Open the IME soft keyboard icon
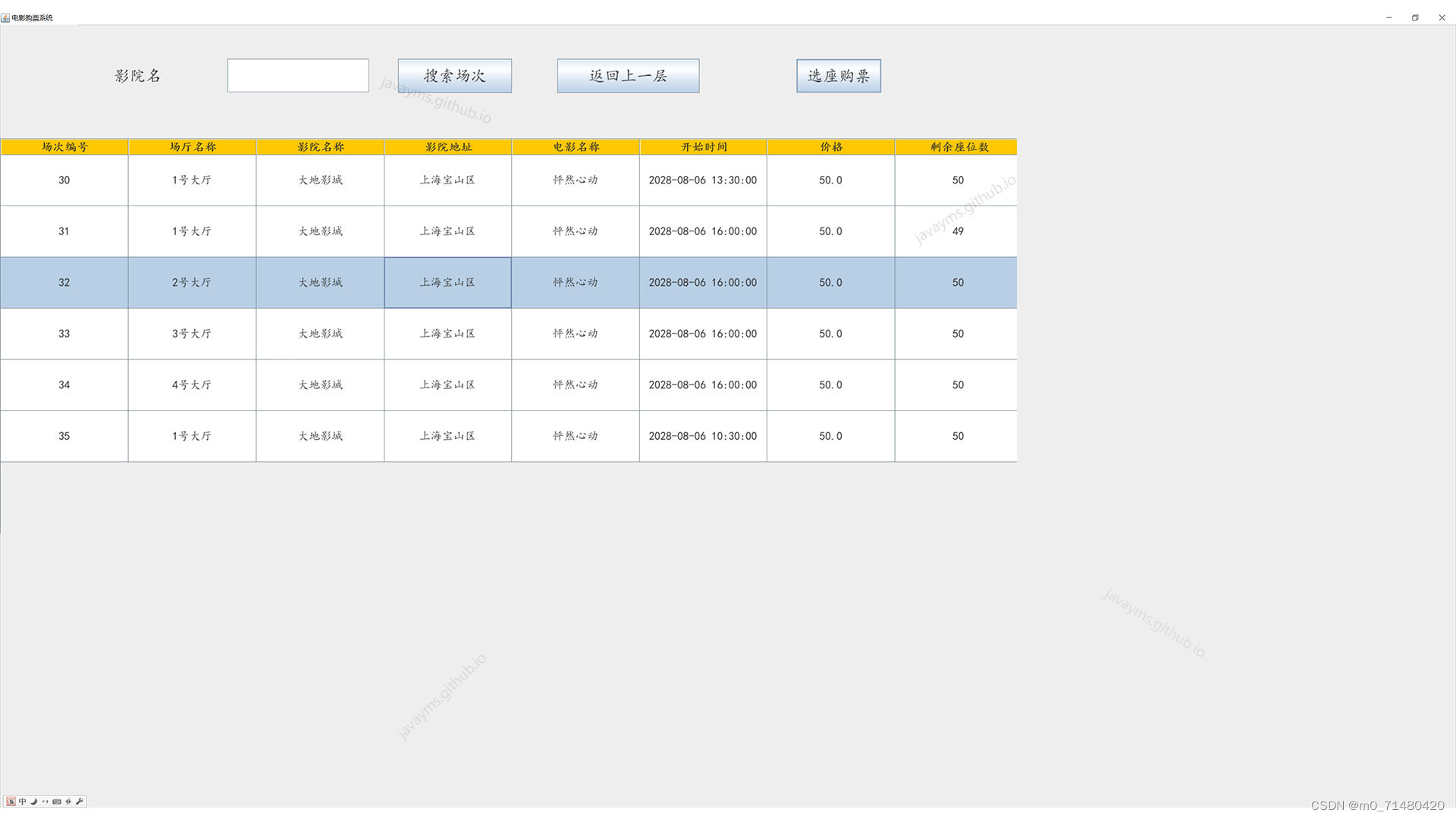 click(57, 801)
